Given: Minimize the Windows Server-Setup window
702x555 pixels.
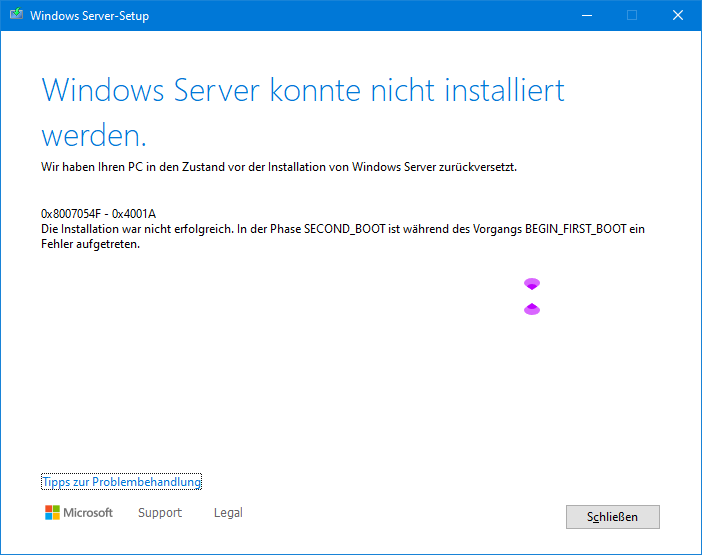Looking at the screenshot, I should [x=587, y=16].
